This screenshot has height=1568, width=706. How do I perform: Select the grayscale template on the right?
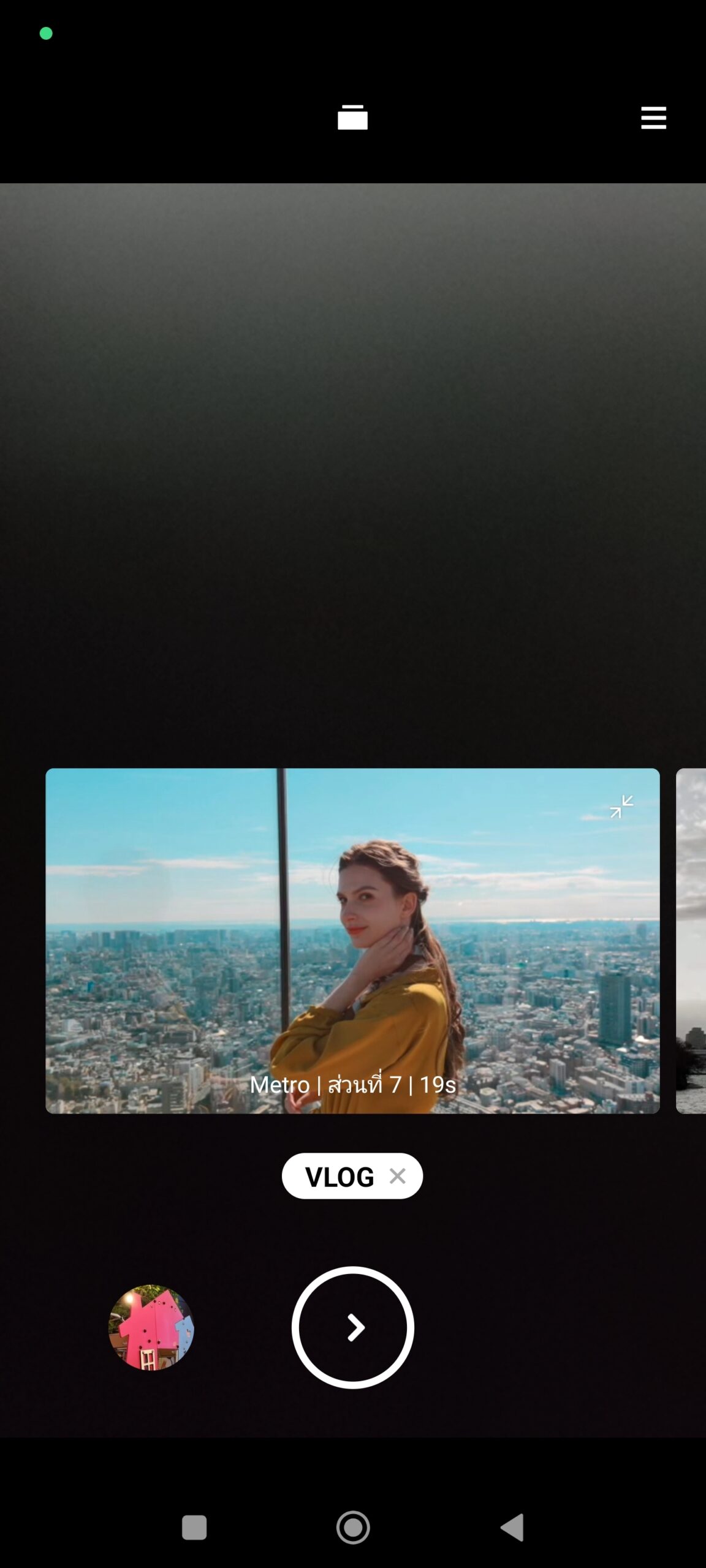[691, 941]
